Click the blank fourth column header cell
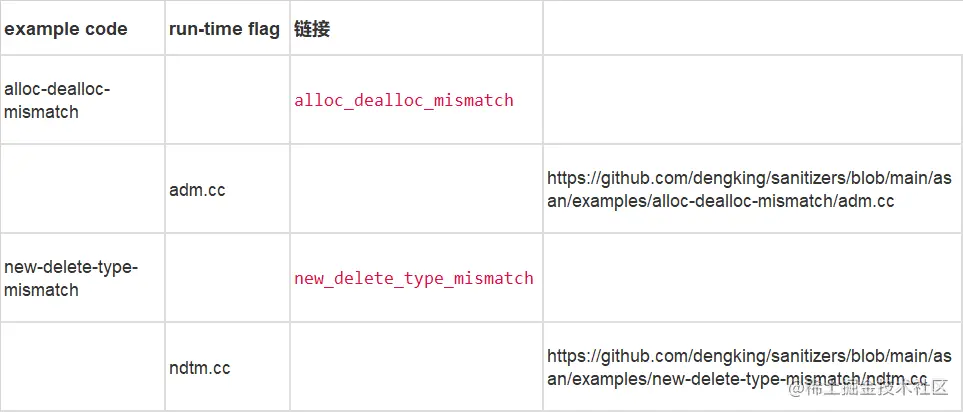 pos(752,29)
